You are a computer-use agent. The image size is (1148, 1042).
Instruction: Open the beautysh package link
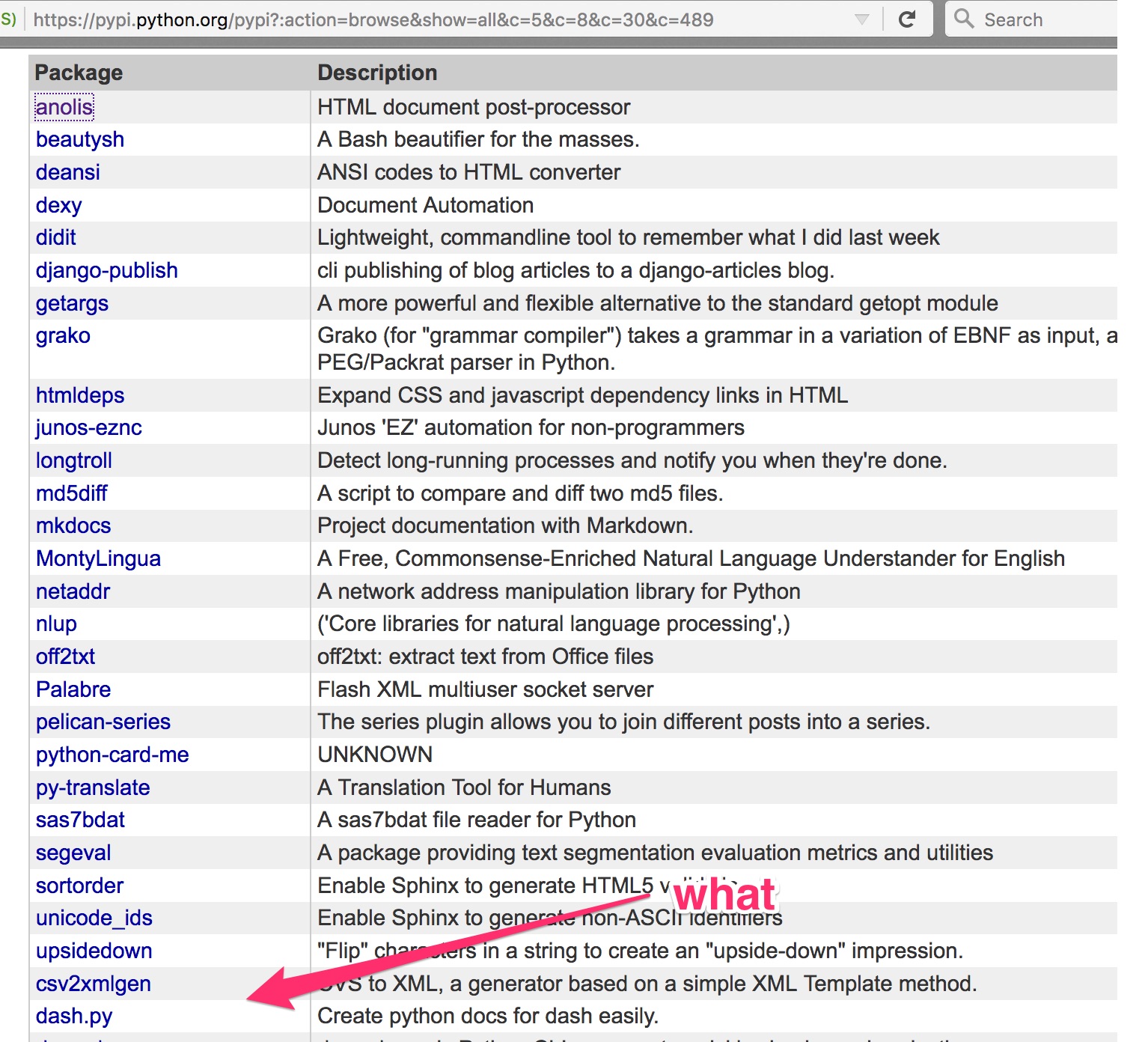pos(80,139)
